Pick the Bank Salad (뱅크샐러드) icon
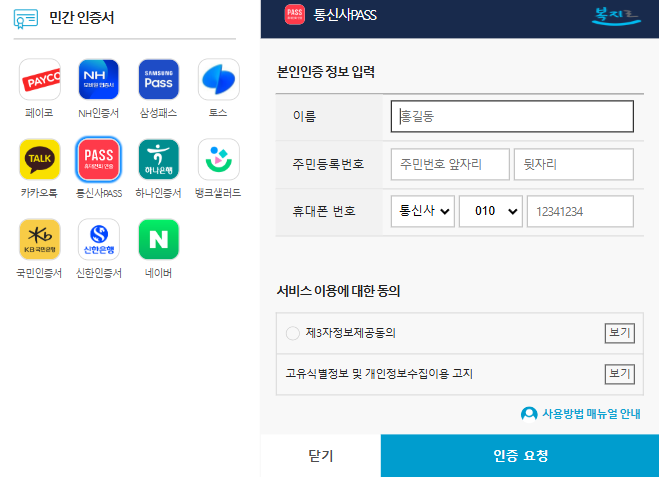The height and width of the screenshot is (477, 659). pyautogui.click(x=219, y=159)
